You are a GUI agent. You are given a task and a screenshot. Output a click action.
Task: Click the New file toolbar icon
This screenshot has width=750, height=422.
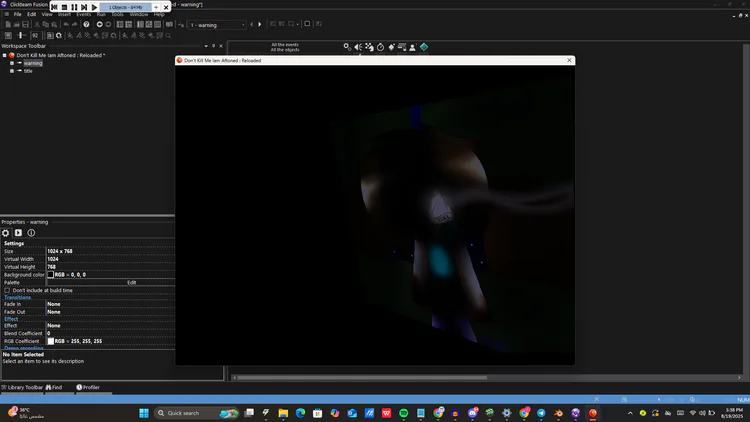tap(8, 24)
